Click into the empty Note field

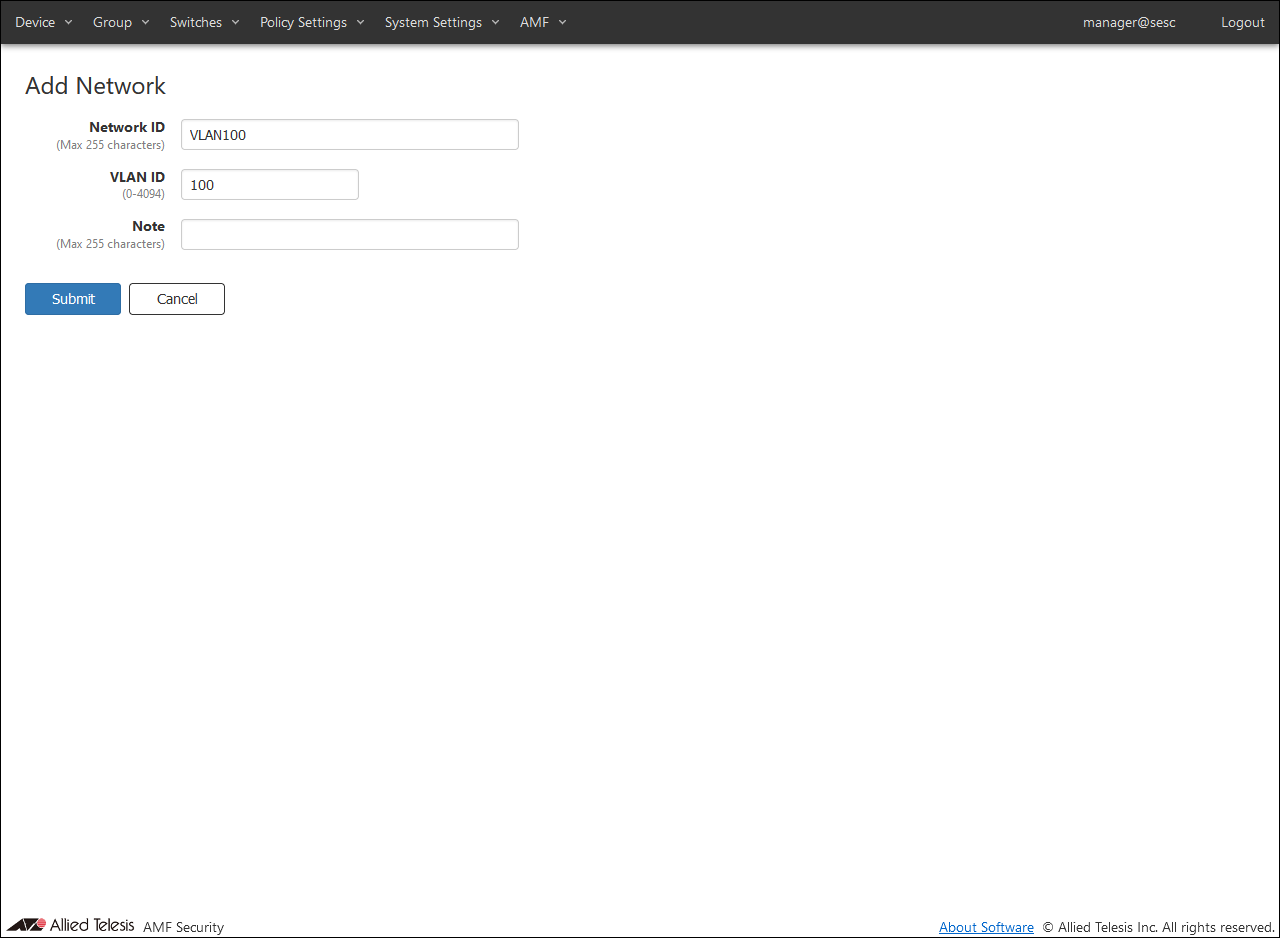pyautogui.click(x=349, y=235)
